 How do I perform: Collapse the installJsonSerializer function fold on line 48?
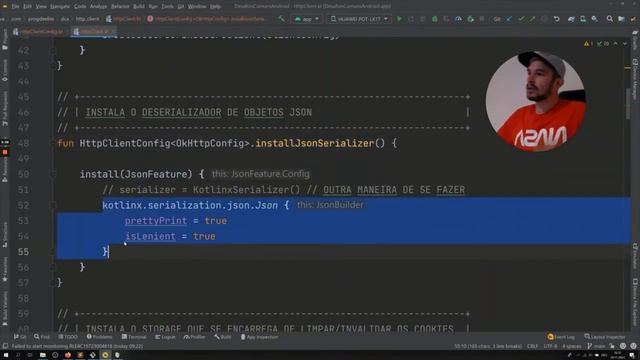pyautogui.click(x=53, y=143)
